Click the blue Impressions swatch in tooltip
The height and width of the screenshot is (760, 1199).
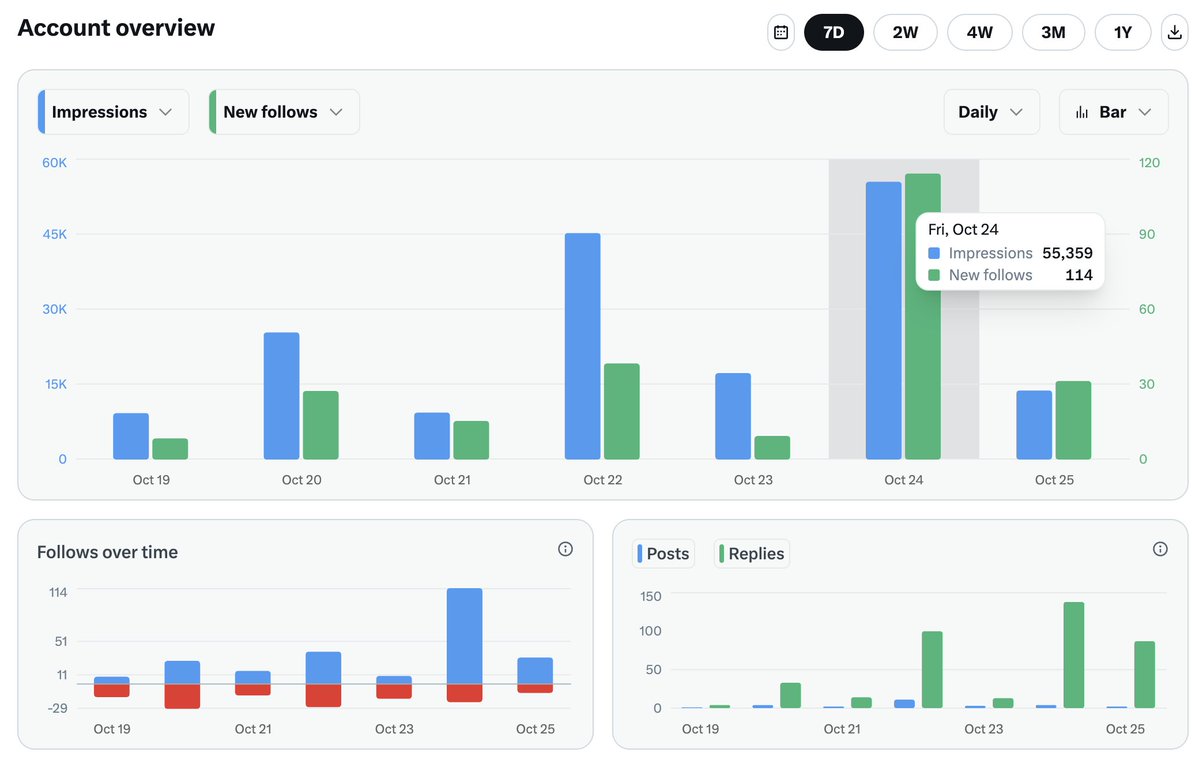(x=934, y=253)
